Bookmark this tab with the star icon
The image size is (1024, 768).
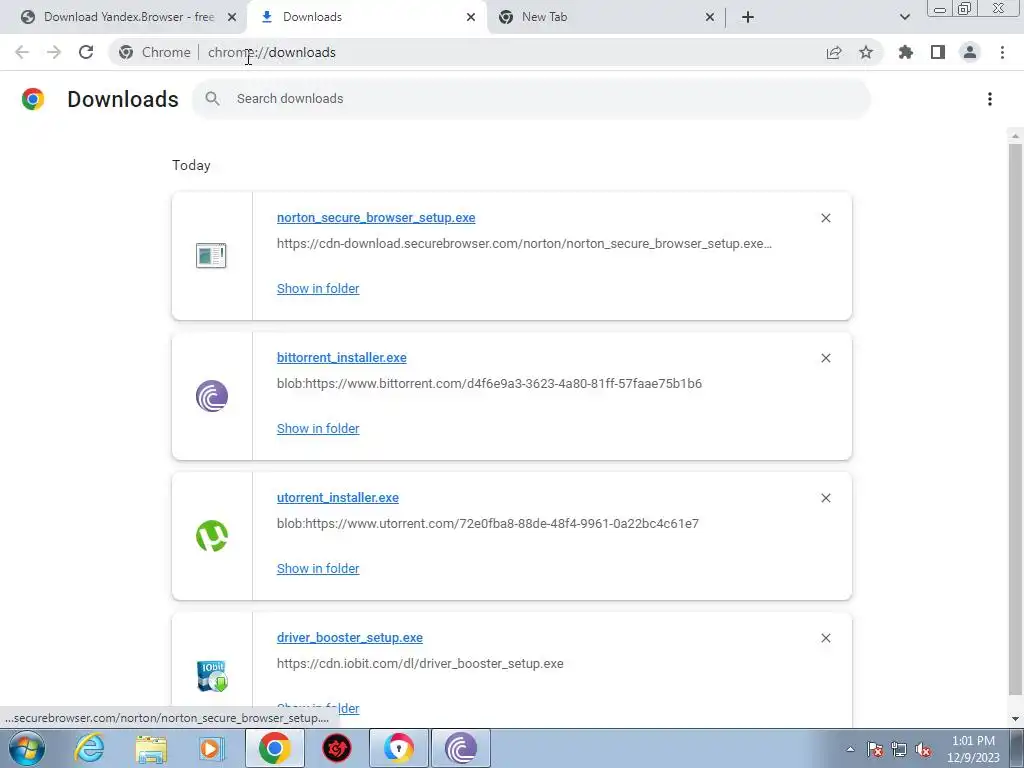866,52
